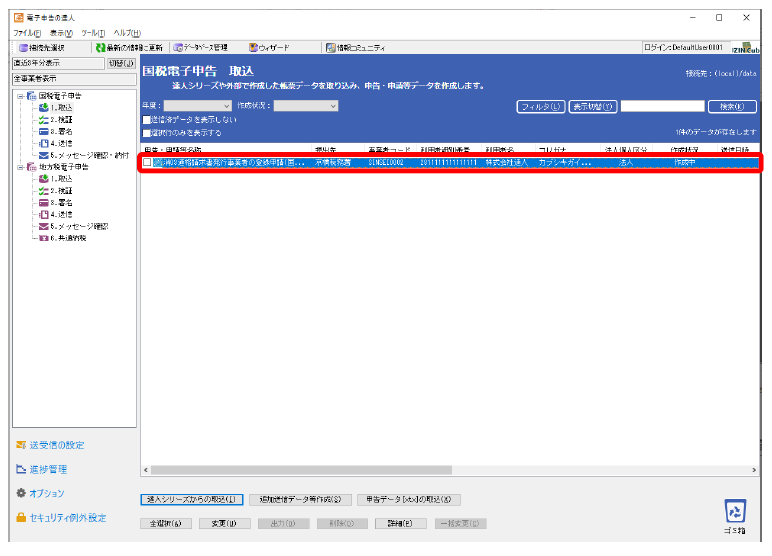Click the 全選択(A) button
772x556 pixels.
pyautogui.click(x=165, y=523)
